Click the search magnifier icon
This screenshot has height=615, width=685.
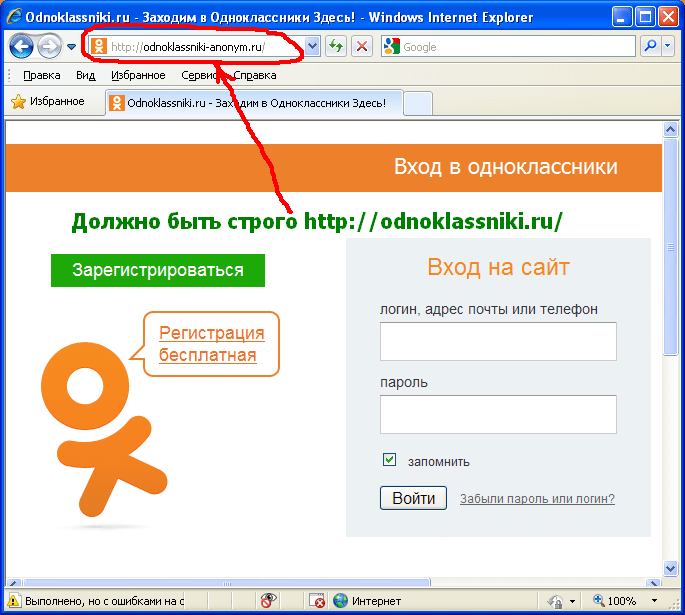click(x=650, y=46)
